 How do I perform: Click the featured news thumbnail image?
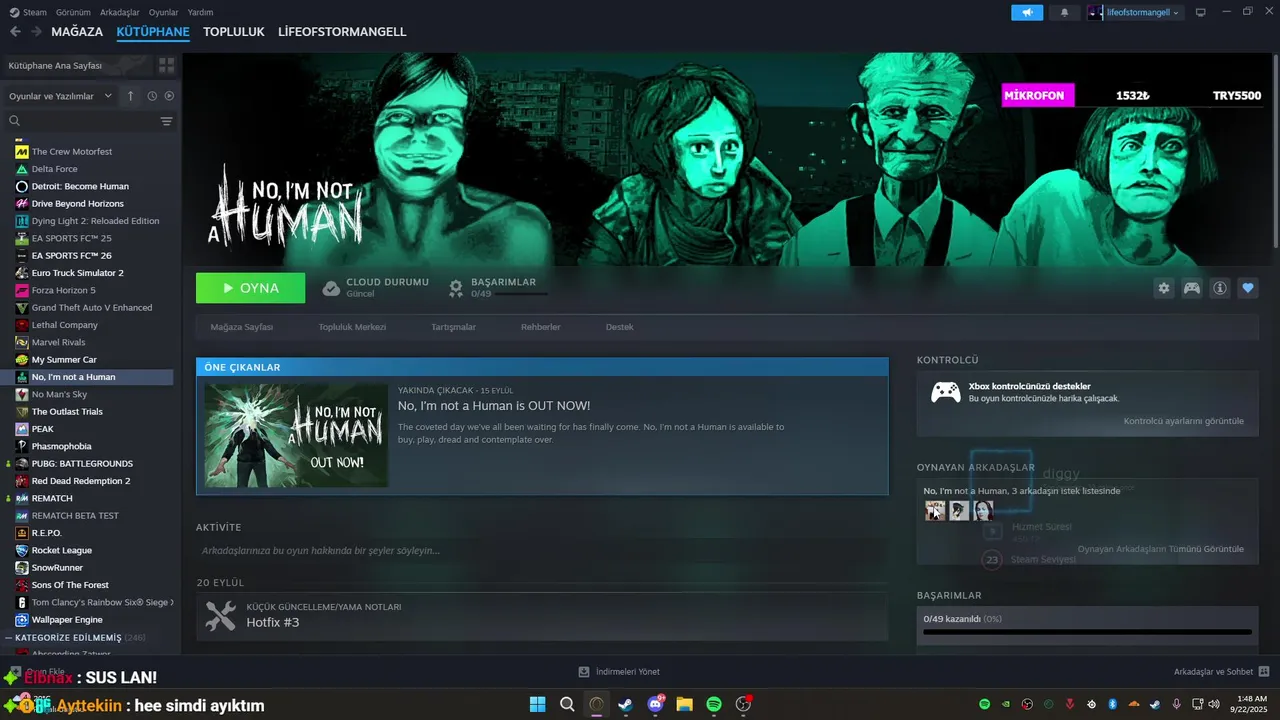(x=296, y=435)
